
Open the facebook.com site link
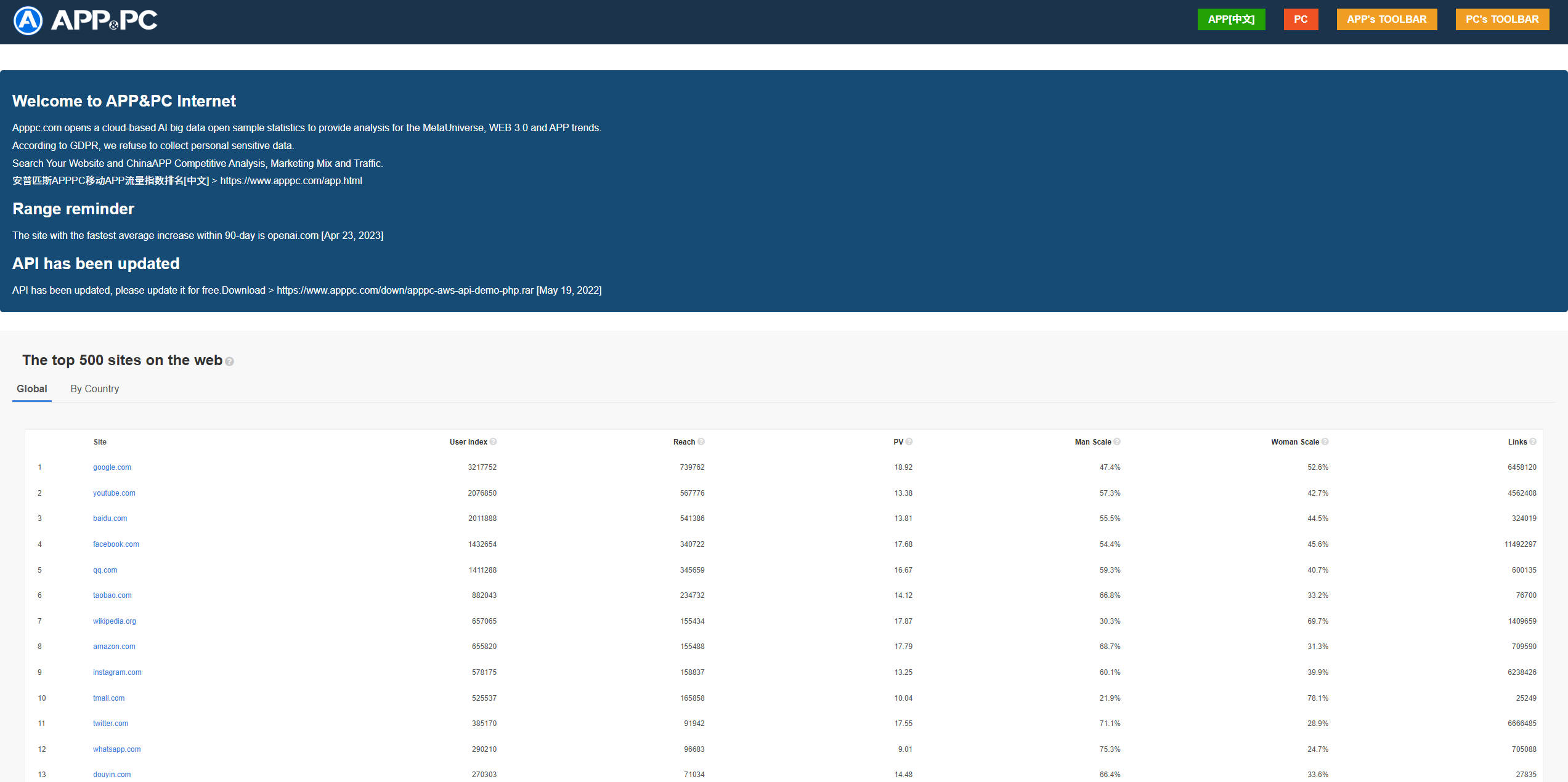tap(116, 544)
